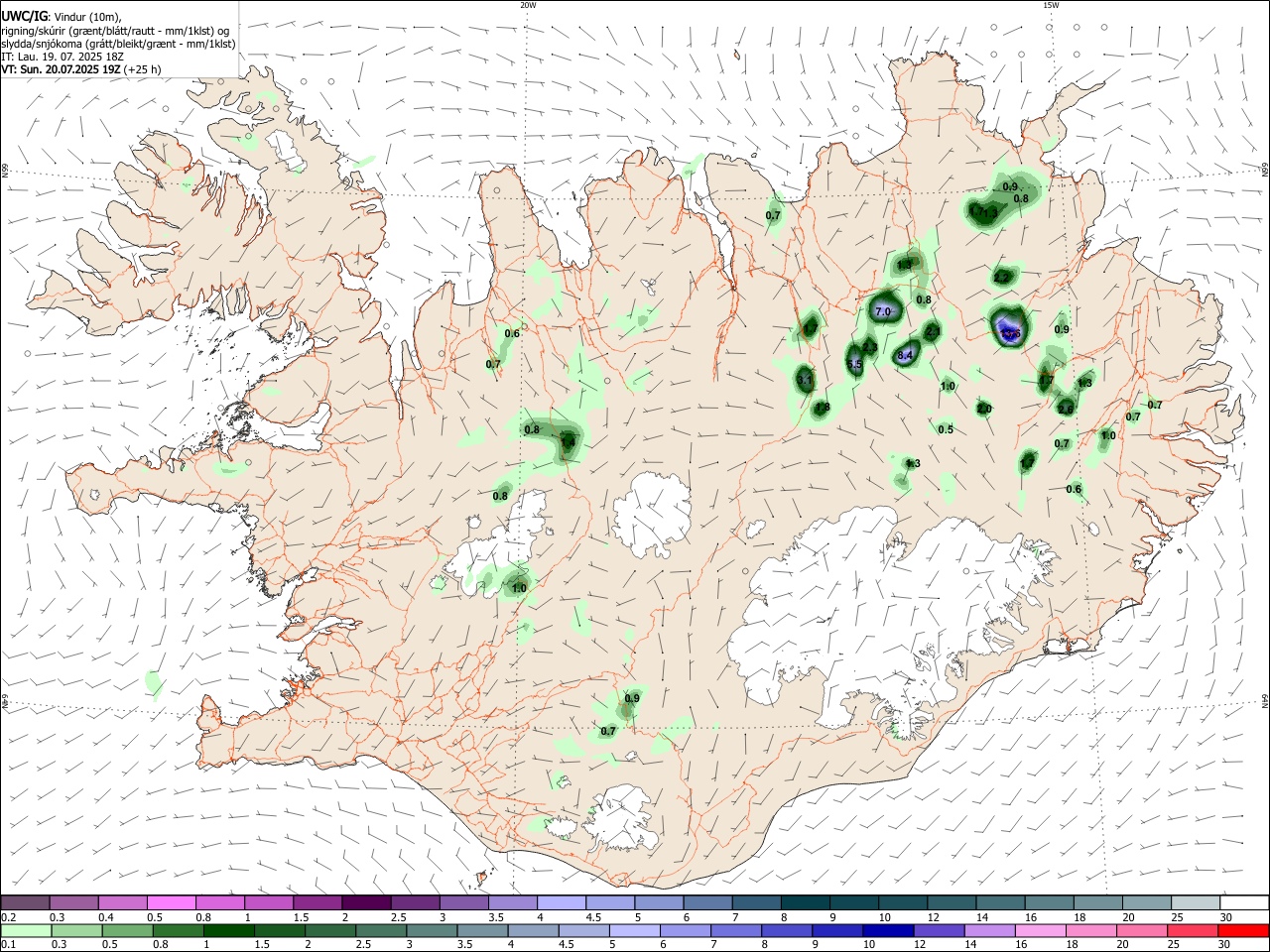Click the 2.6 precipitation value
The width and height of the screenshot is (1270, 952).
click(x=1066, y=409)
